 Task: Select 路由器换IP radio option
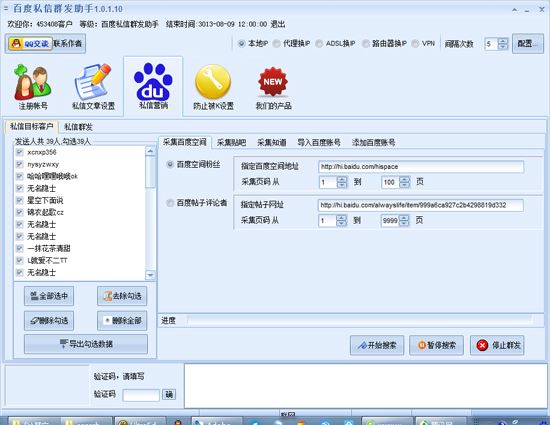366,44
